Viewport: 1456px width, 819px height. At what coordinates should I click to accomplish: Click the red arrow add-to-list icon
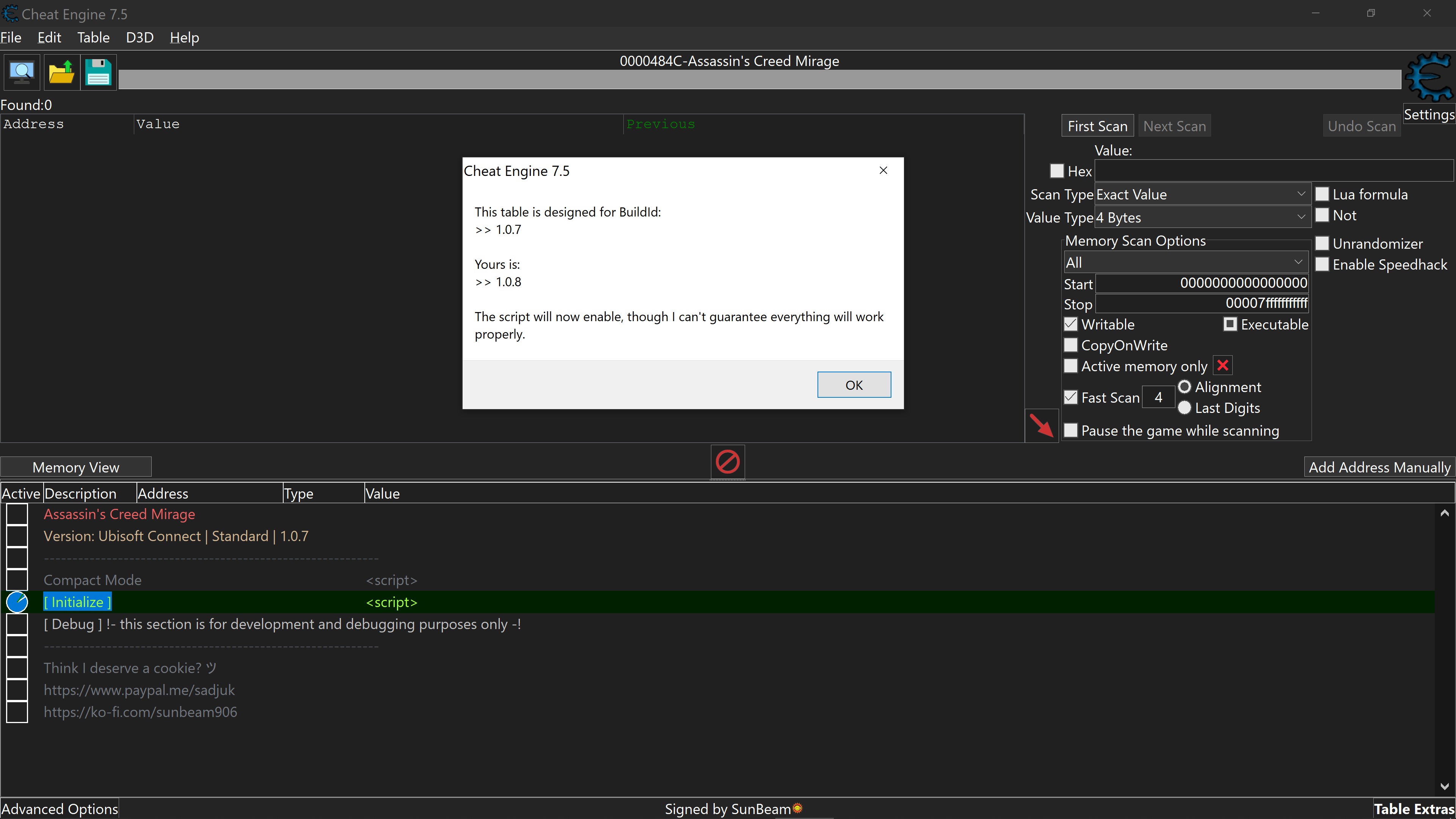pyautogui.click(x=1041, y=425)
